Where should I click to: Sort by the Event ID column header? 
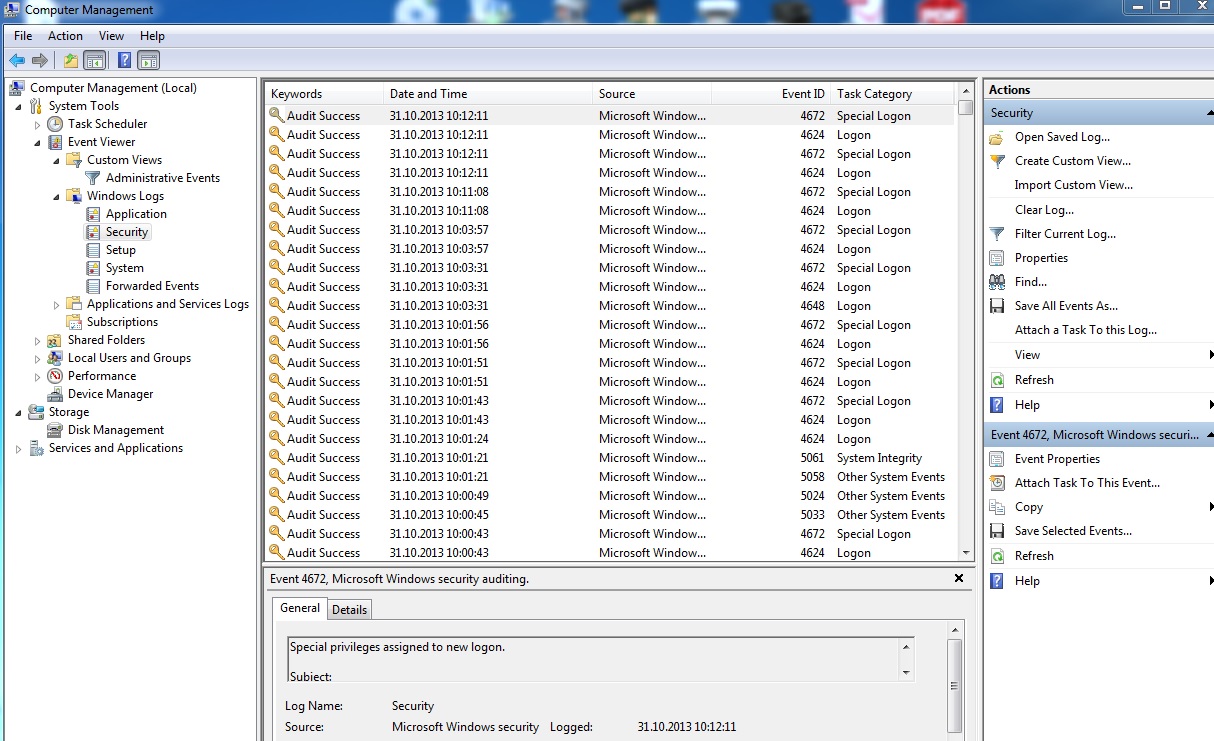point(771,94)
